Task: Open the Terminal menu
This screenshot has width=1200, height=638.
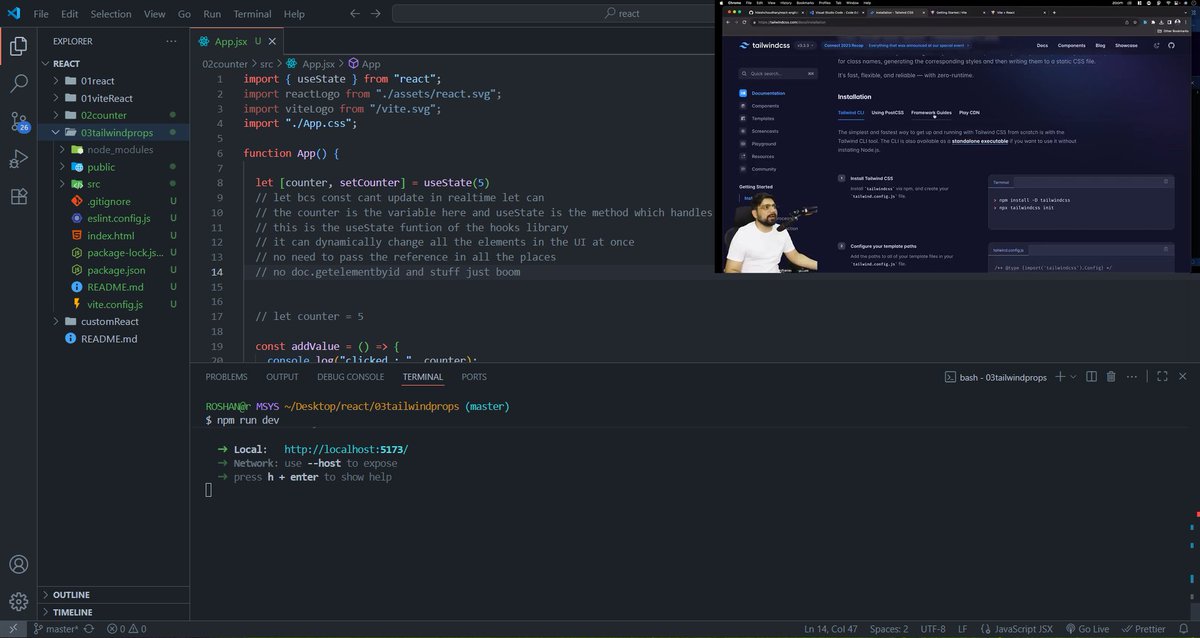Action: click(x=252, y=14)
